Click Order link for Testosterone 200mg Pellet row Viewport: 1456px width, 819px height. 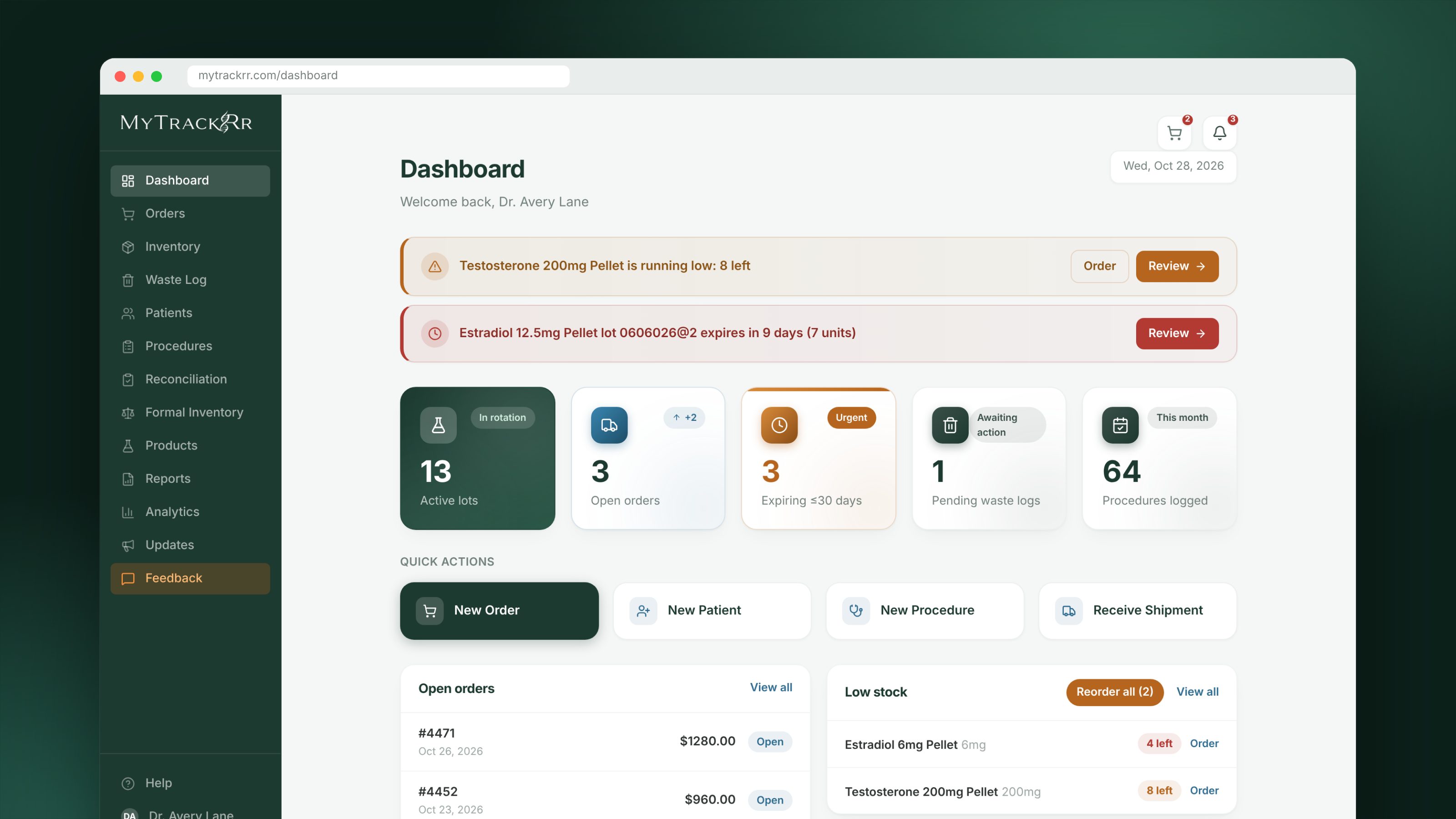(x=1204, y=791)
